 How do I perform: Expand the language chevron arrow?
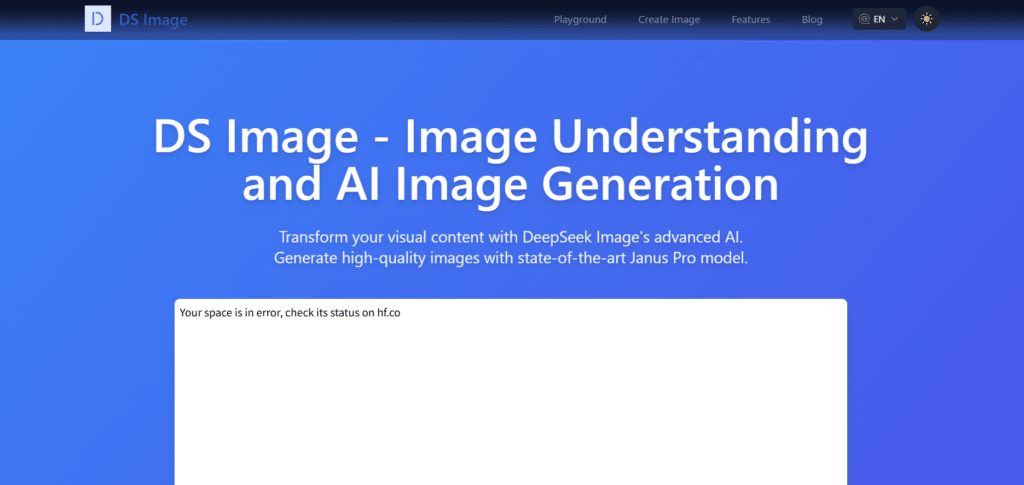pos(895,19)
